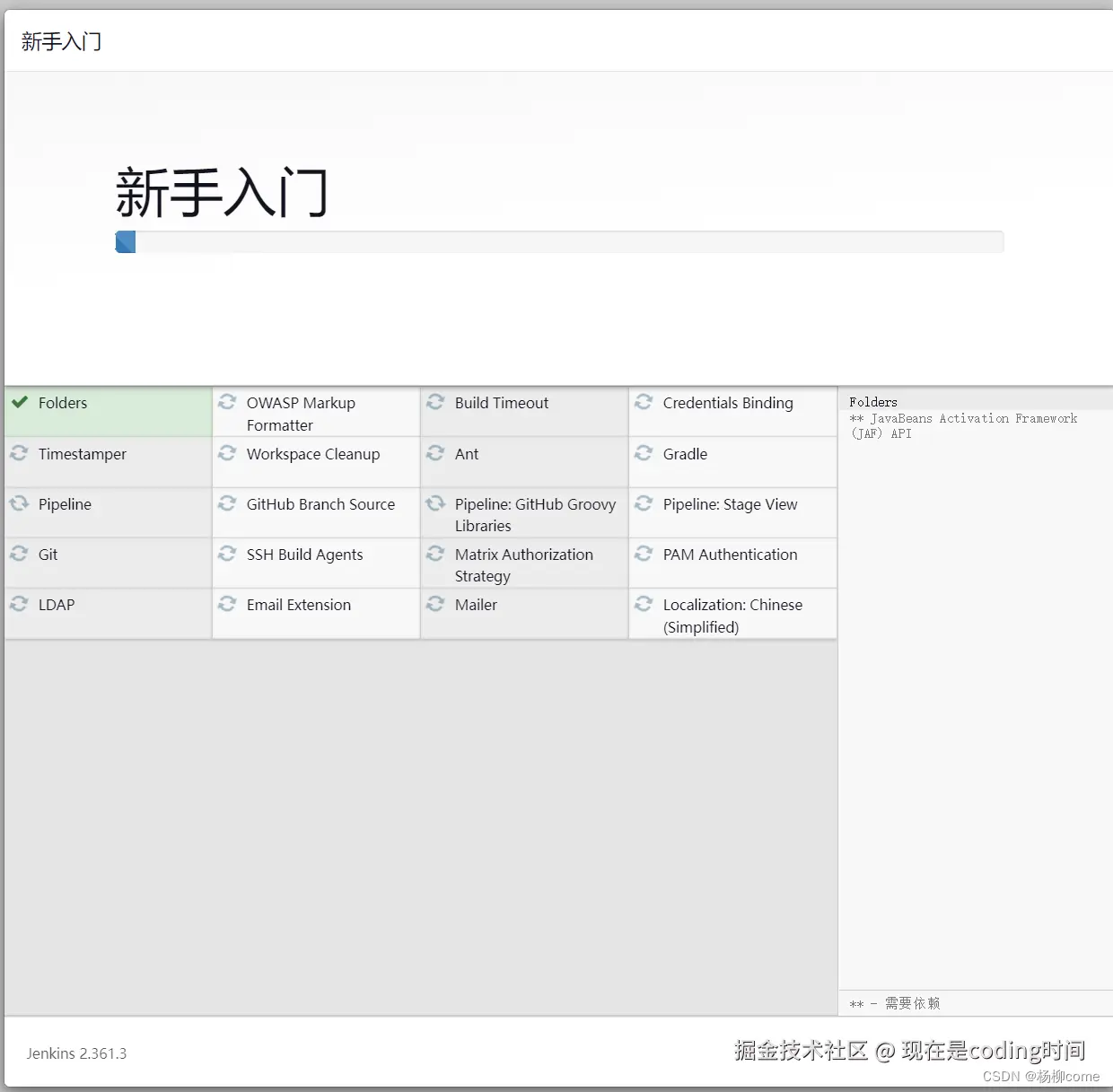The height and width of the screenshot is (1092, 1113).
Task: Select the Matrix Authorization Strategy plugin
Action: [523, 565]
